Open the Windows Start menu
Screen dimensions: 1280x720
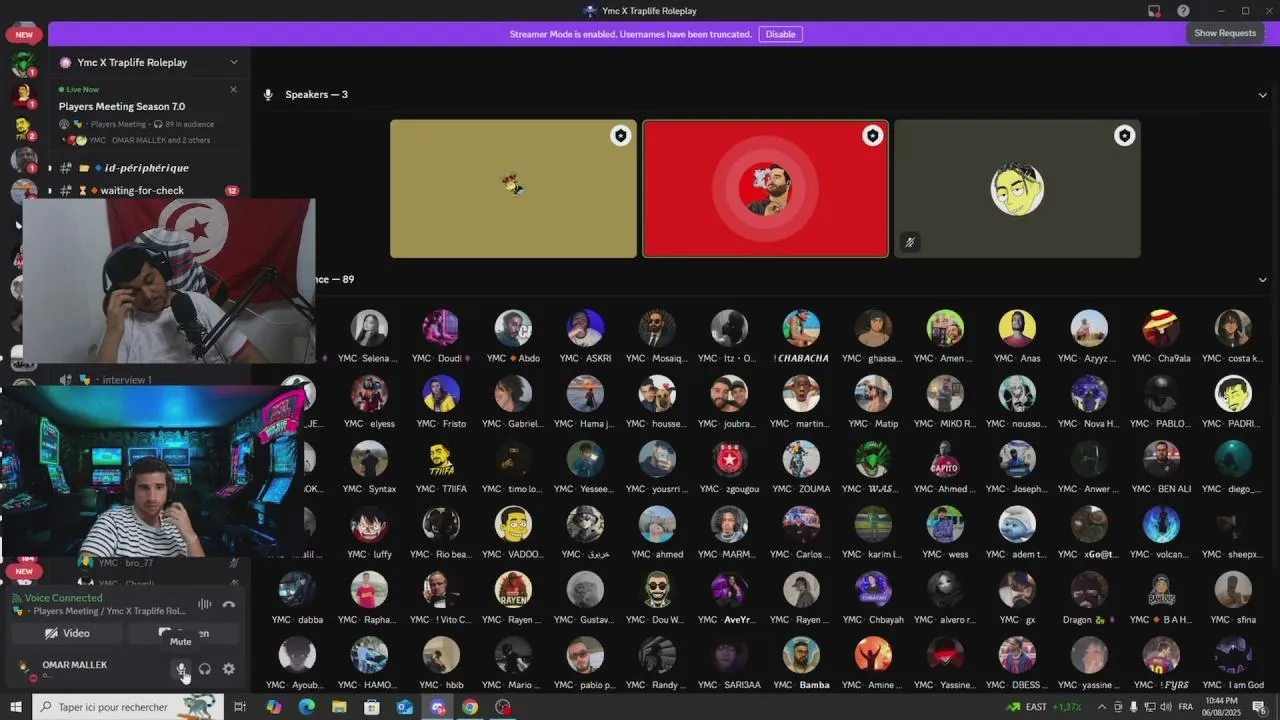click(16, 707)
